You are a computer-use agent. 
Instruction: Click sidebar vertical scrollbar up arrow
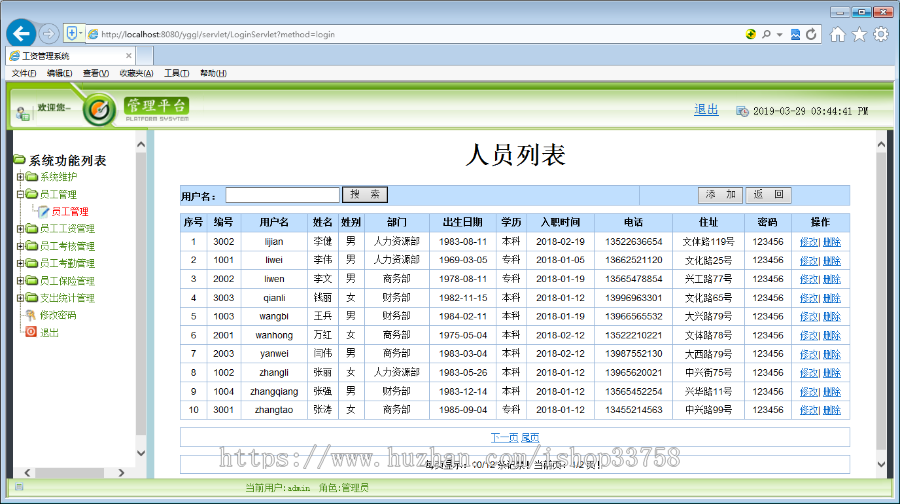(x=141, y=144)
